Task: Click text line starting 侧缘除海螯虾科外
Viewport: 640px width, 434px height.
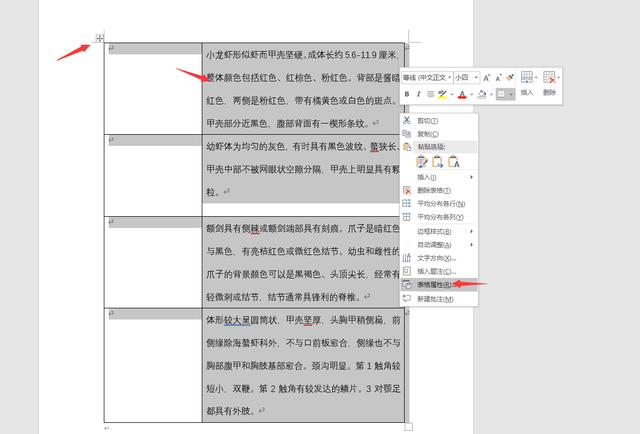Action: pos(303,343)
